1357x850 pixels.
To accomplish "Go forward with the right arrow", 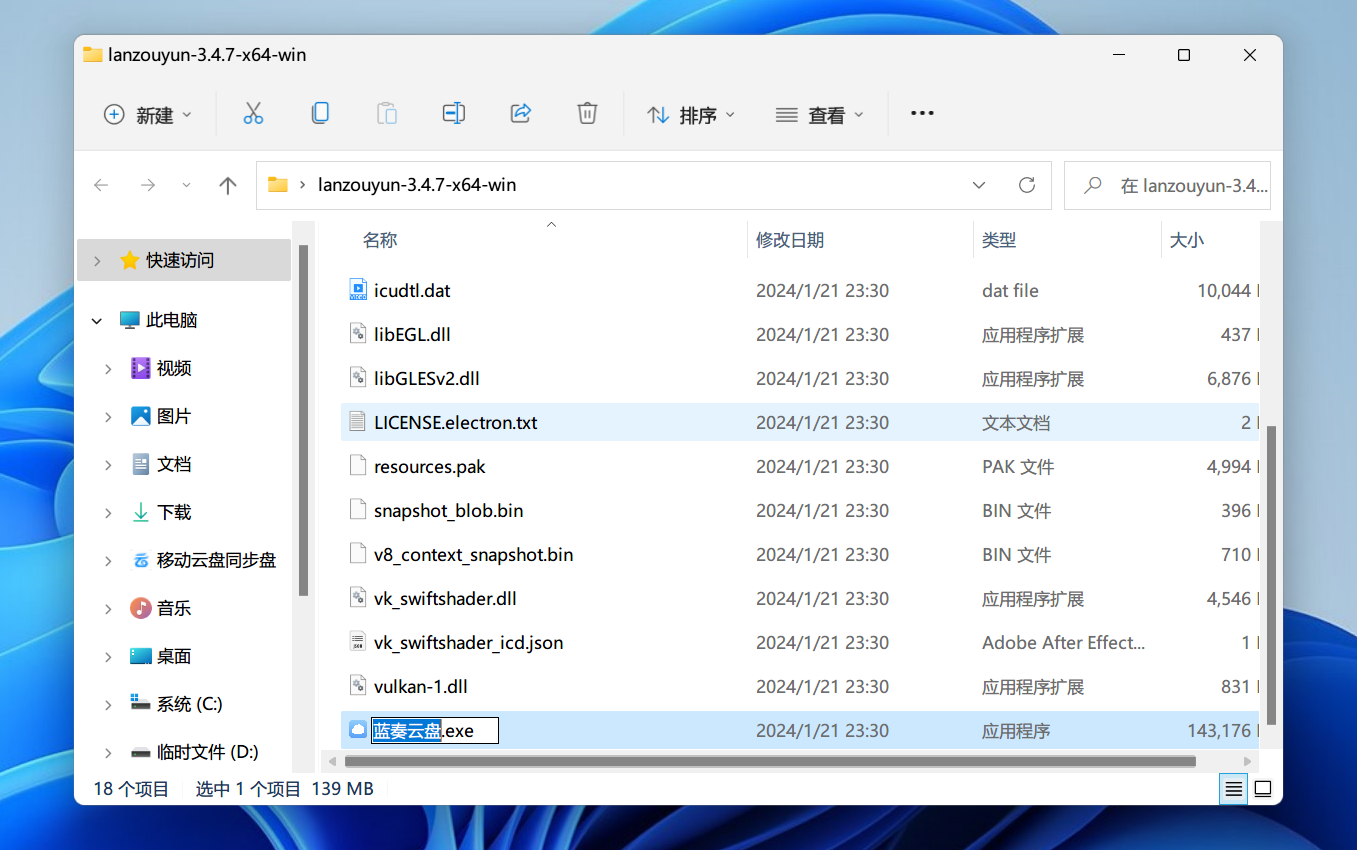I will click(x=148, y=185).
